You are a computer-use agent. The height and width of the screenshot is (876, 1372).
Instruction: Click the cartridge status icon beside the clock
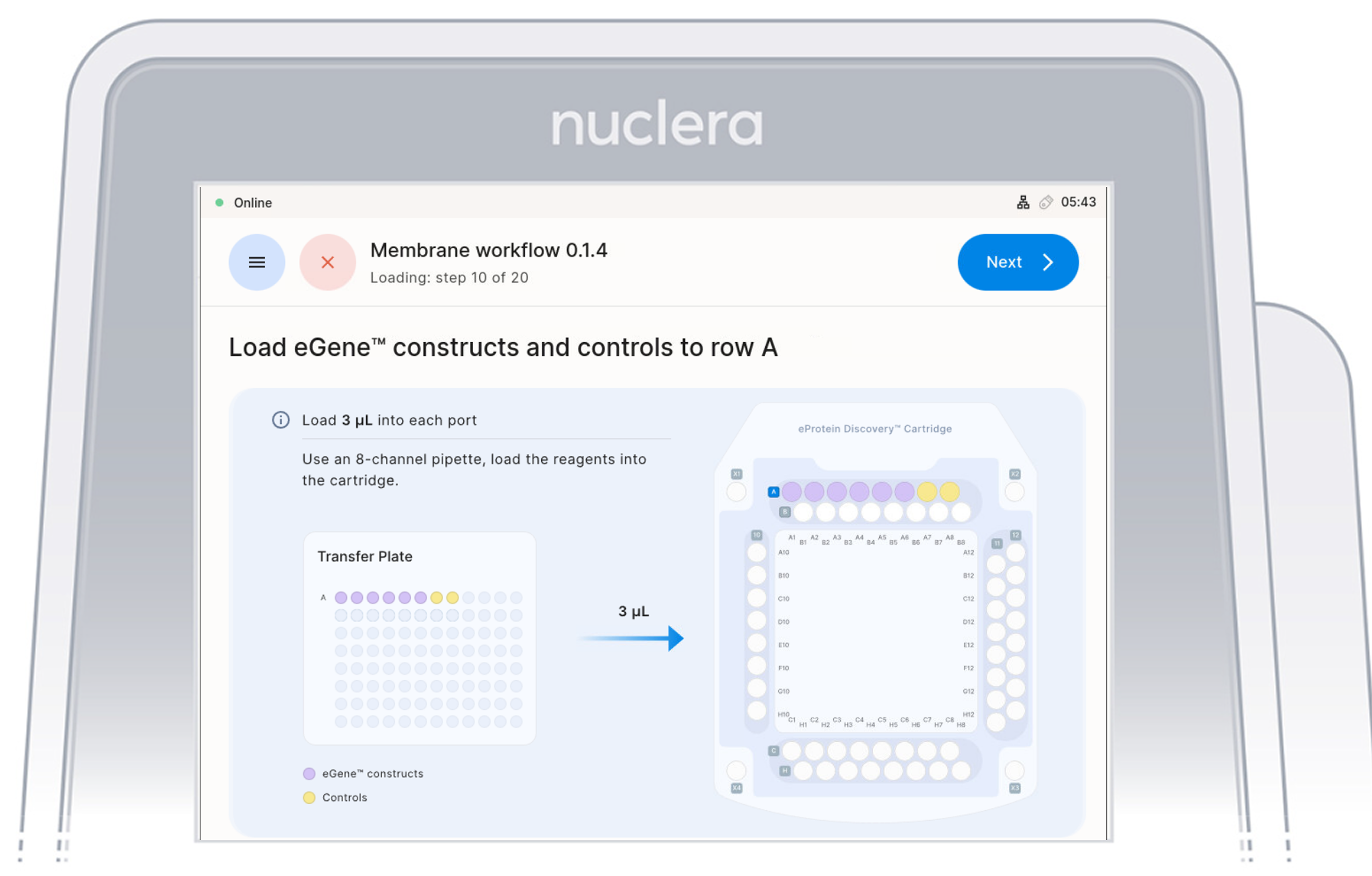1045,202
